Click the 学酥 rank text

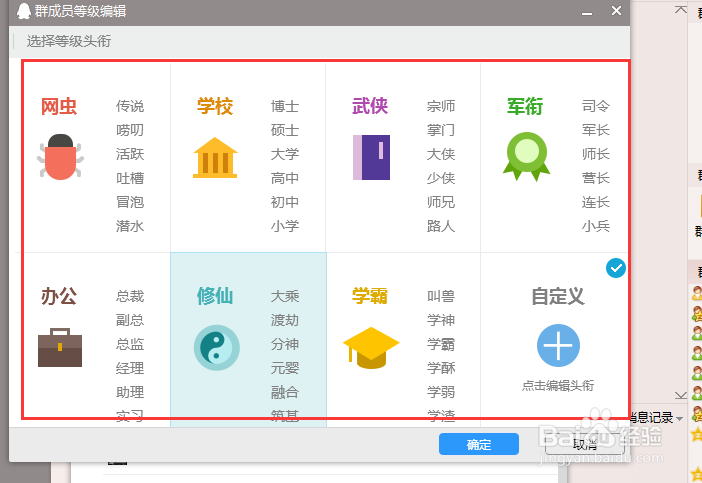coord(441,368)
